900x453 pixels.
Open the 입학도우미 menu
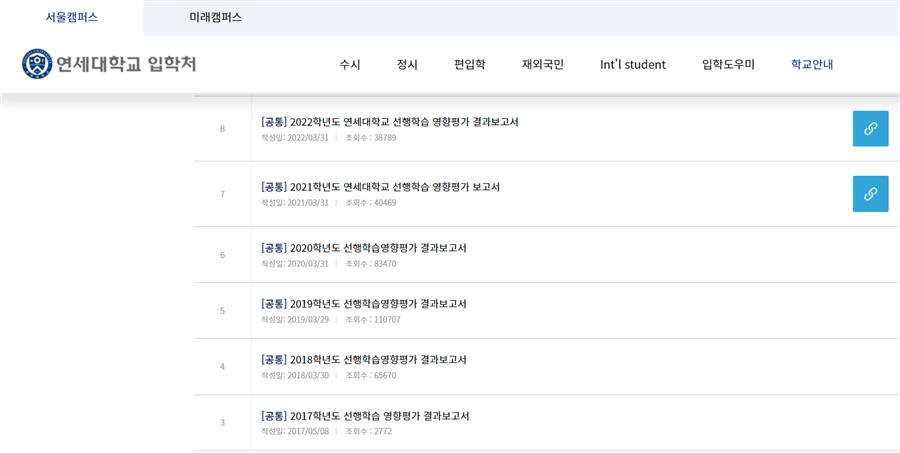pyautogui.click(x=728, y=64)
